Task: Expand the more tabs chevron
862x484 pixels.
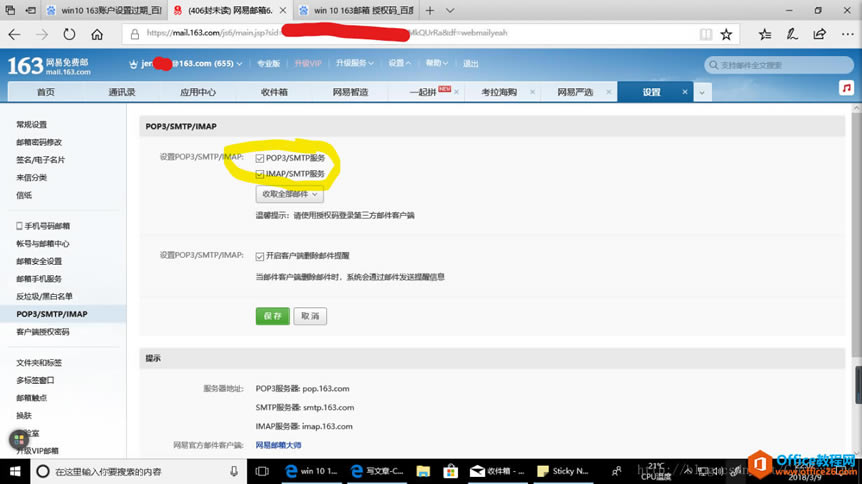Action: pos(702,92)
